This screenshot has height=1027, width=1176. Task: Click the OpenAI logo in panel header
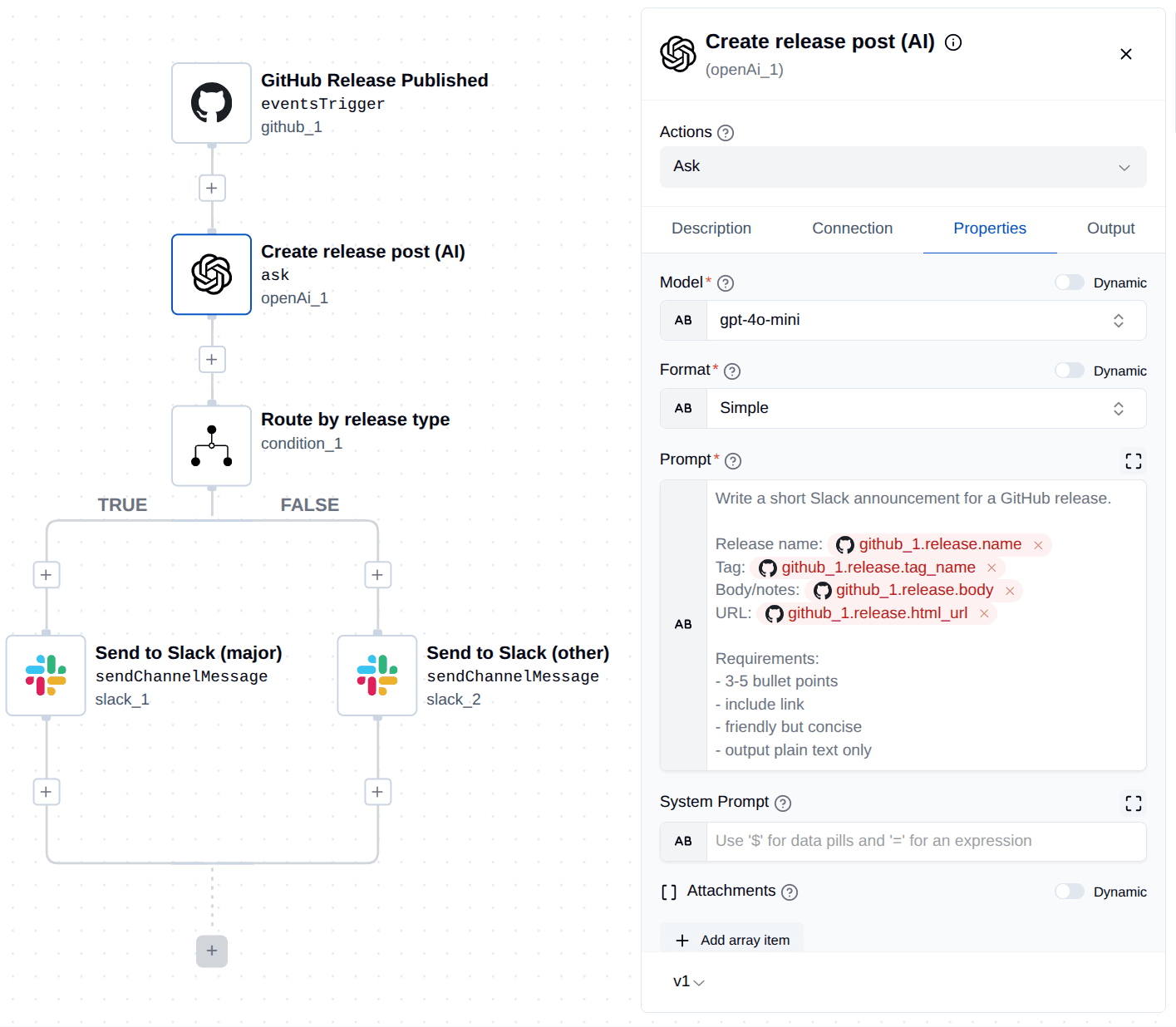click(x=678, y=54)
